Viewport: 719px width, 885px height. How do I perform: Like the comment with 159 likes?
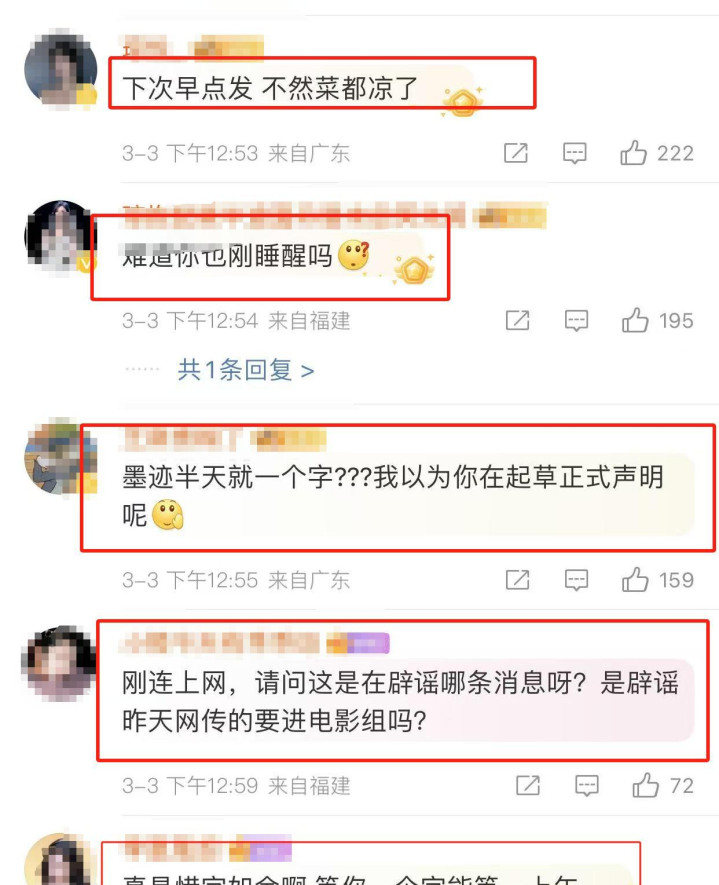point(635,580)
